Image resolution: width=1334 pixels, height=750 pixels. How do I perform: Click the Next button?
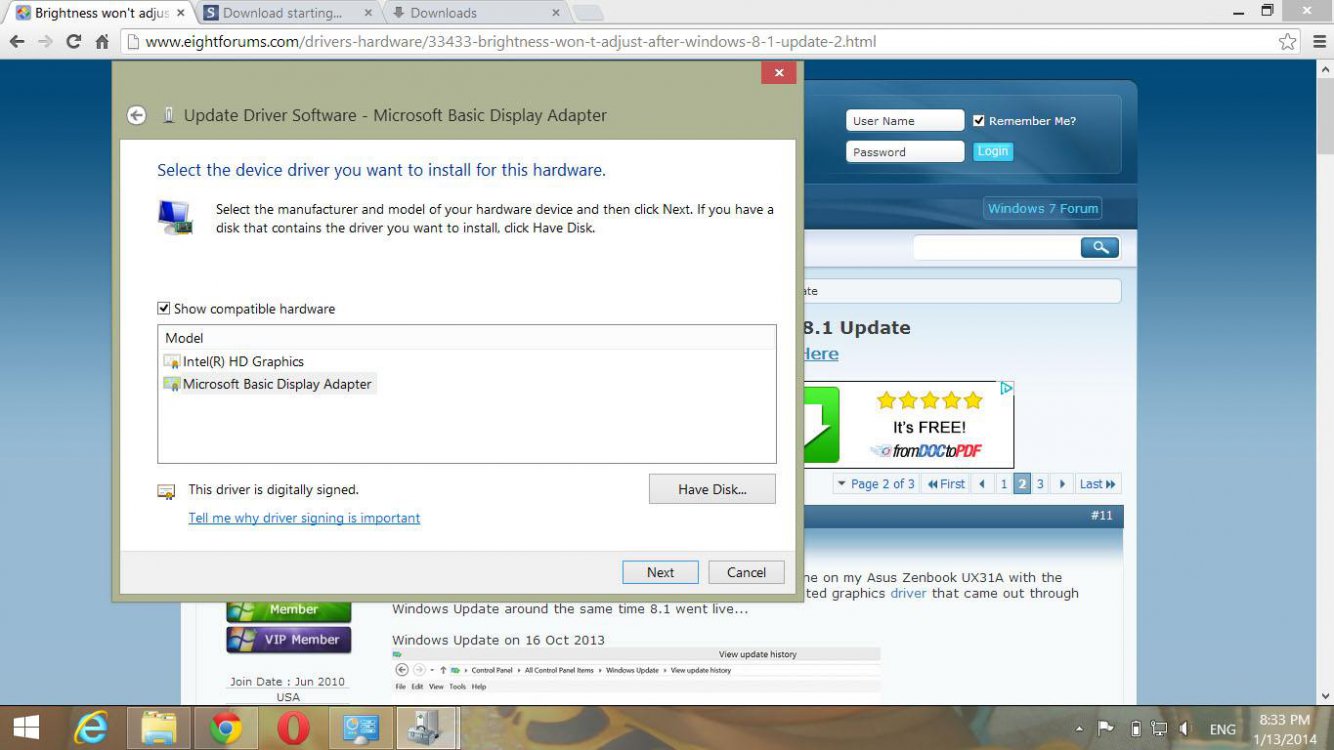(660, 572)
